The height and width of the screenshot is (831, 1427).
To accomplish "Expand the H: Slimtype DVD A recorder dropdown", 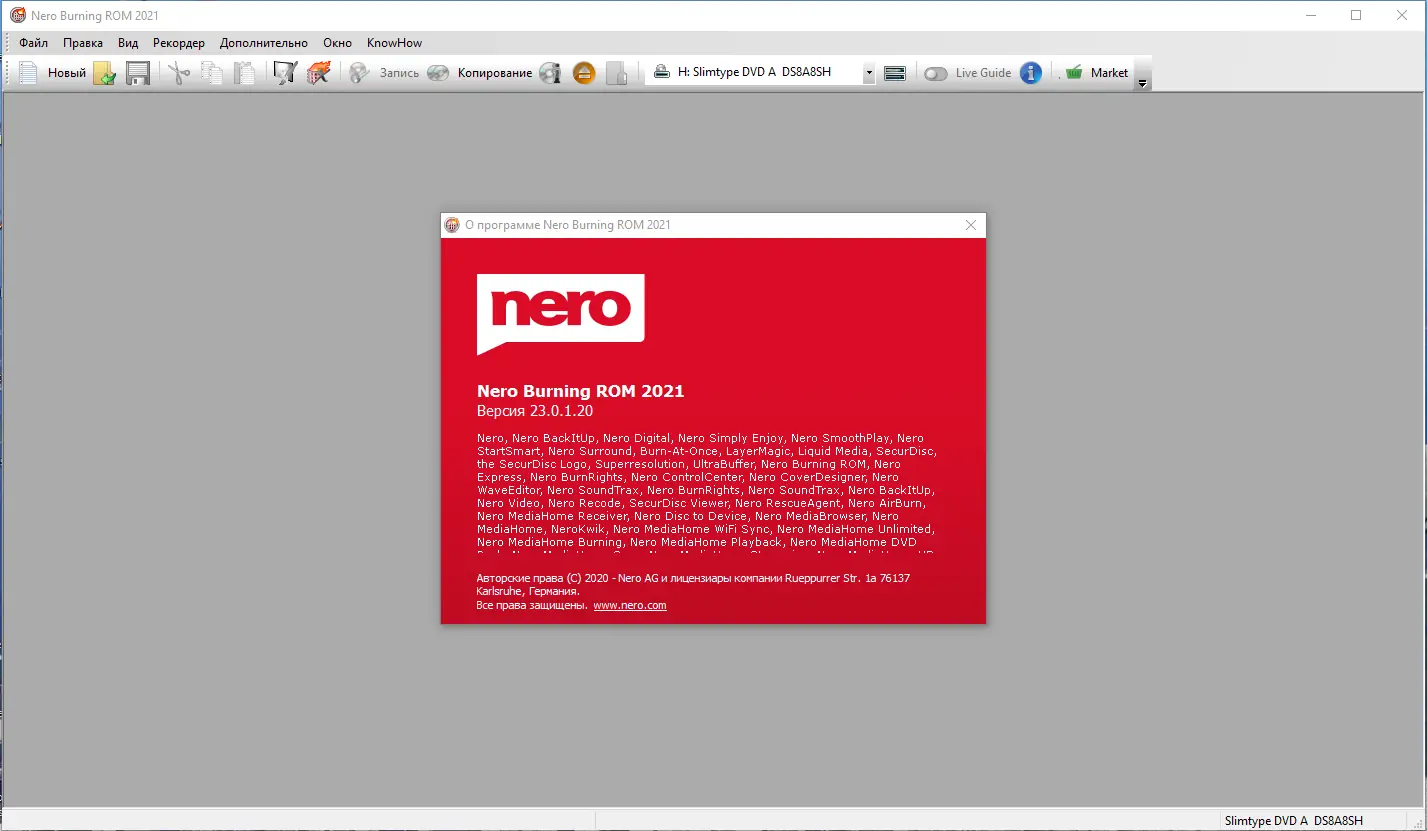I will pos(869,73).
